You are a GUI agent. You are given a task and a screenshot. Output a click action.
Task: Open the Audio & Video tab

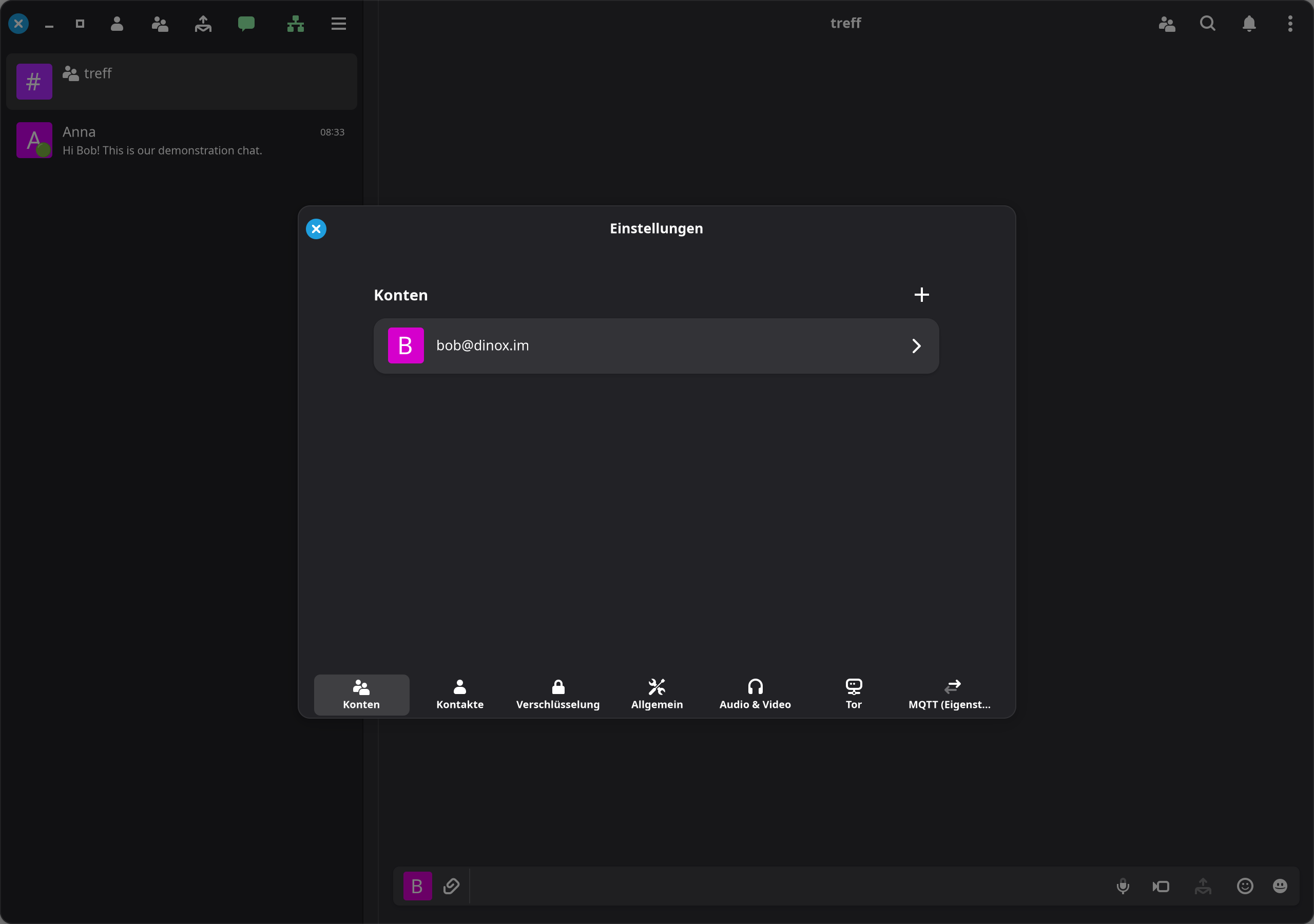point(755,695)
